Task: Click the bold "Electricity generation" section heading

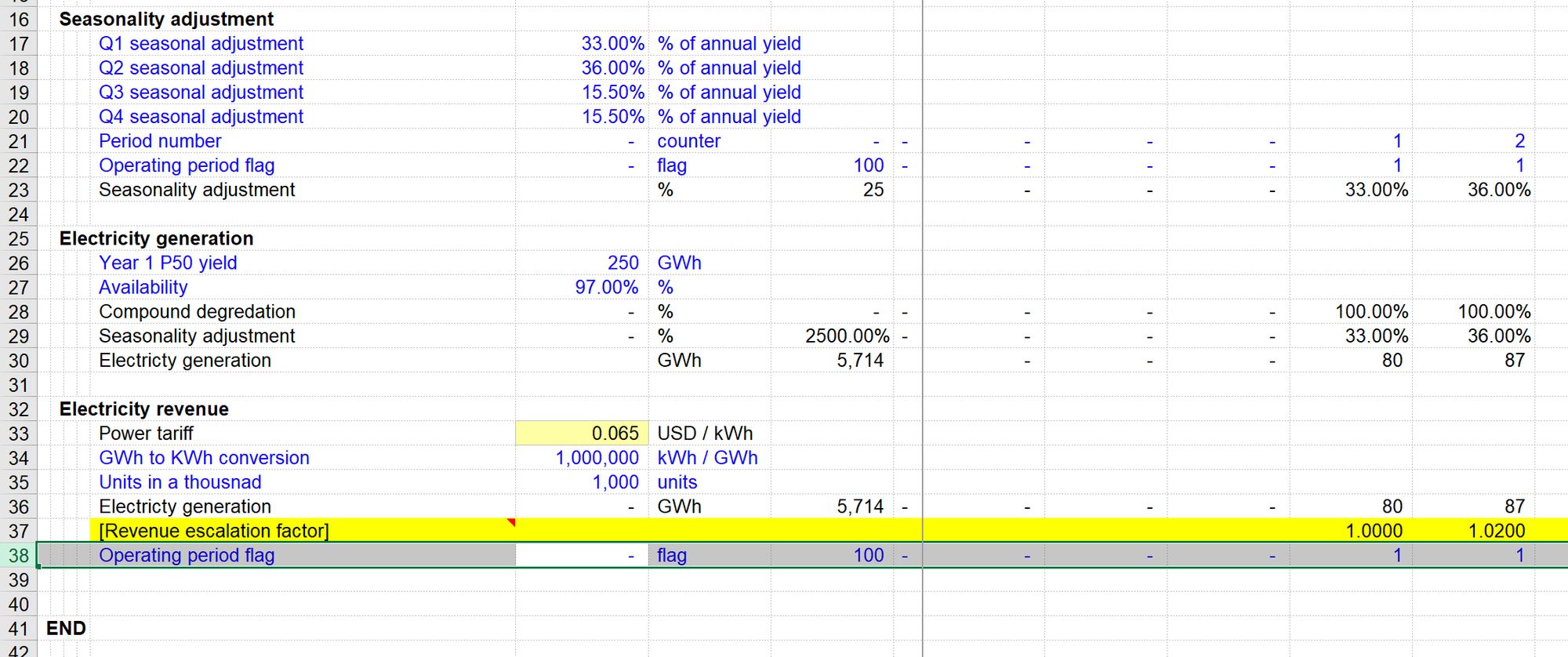Action: pyautogui.click(x=156, y=238)
